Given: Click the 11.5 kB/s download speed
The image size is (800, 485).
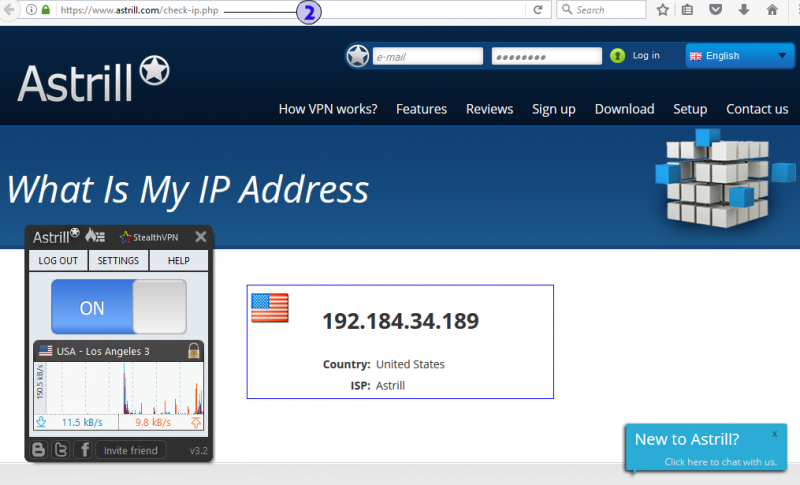Looking at the screenshot, I should click(82, 422).
